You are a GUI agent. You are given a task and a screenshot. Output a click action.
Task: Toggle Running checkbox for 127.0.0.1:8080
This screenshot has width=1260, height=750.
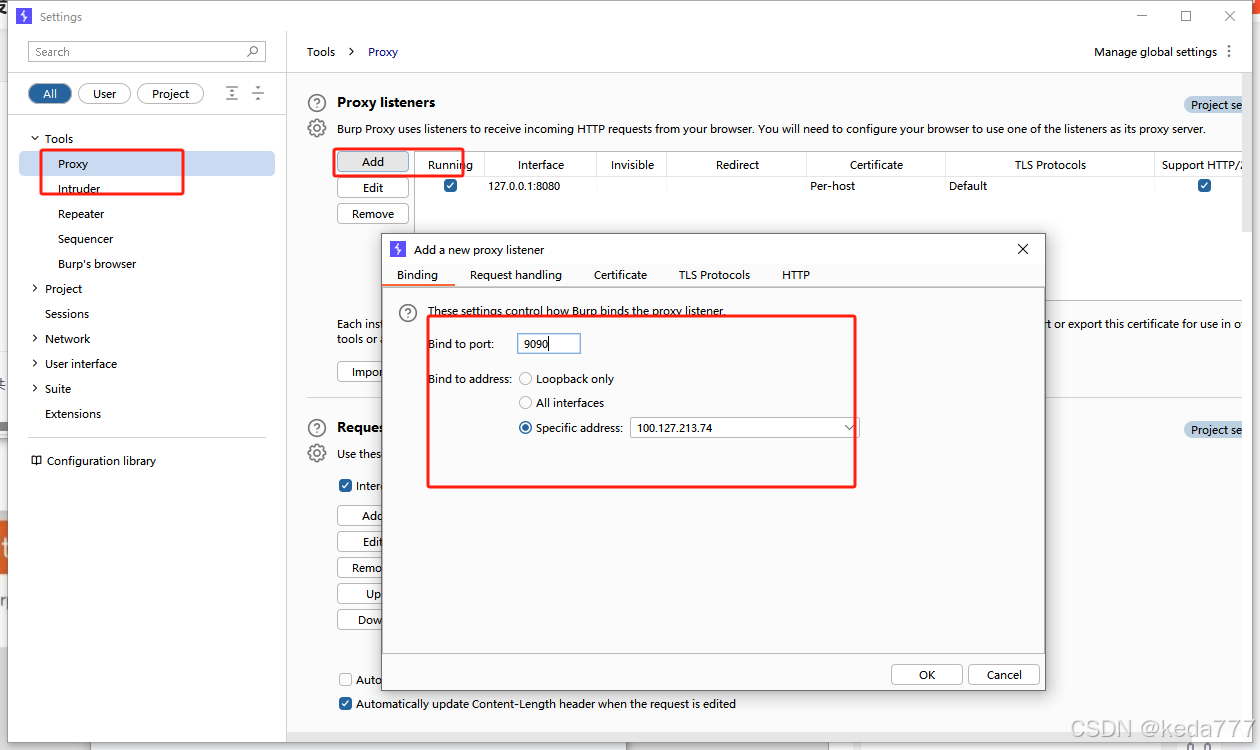(450, 186)
